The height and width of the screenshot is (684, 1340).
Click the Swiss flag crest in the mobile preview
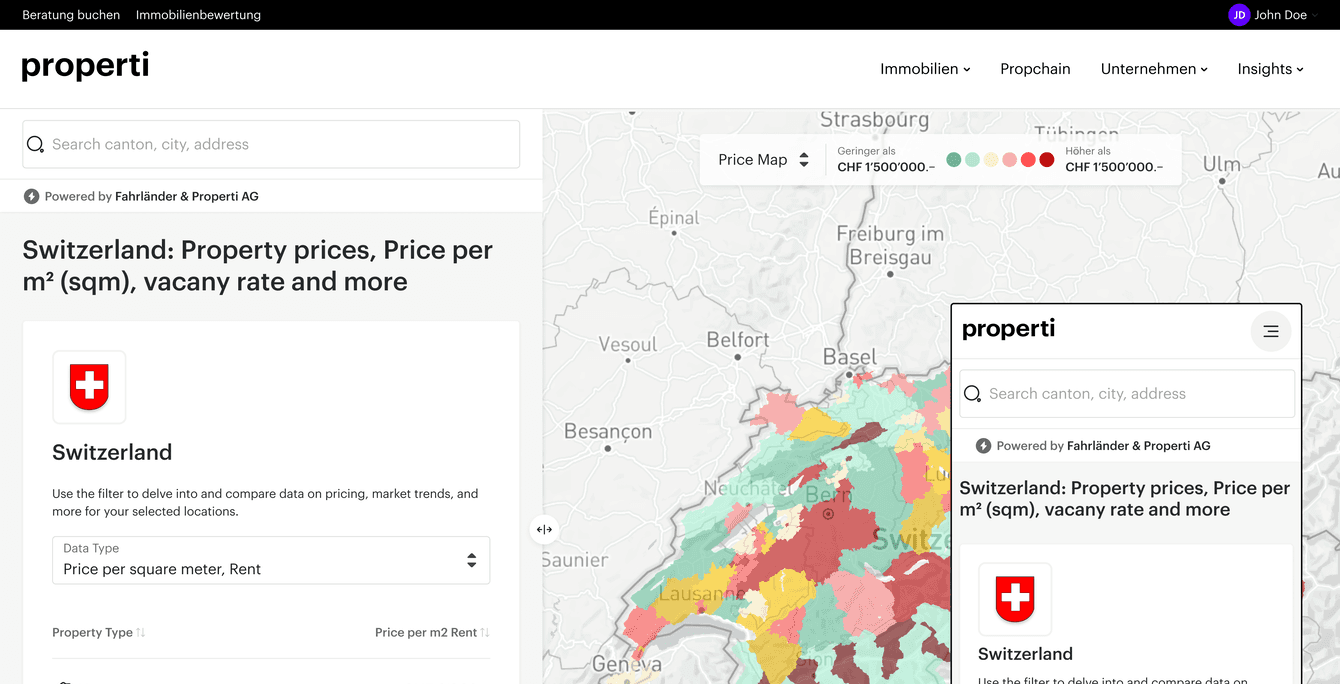click(1015, 599)
